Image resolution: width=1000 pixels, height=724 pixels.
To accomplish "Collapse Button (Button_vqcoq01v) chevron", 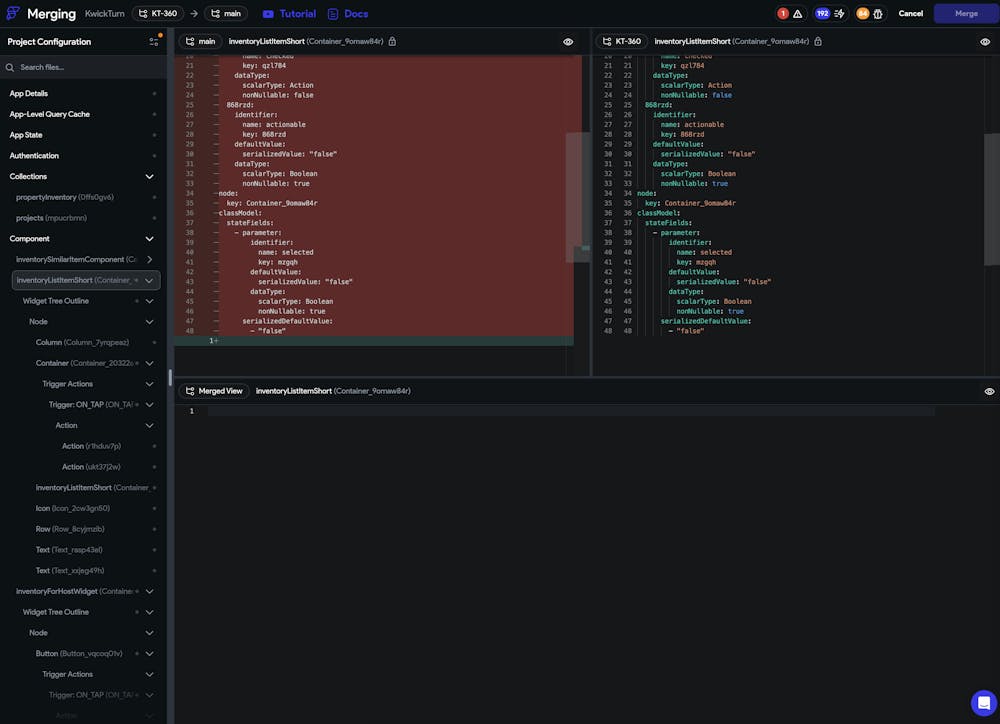I will point(149,653).
